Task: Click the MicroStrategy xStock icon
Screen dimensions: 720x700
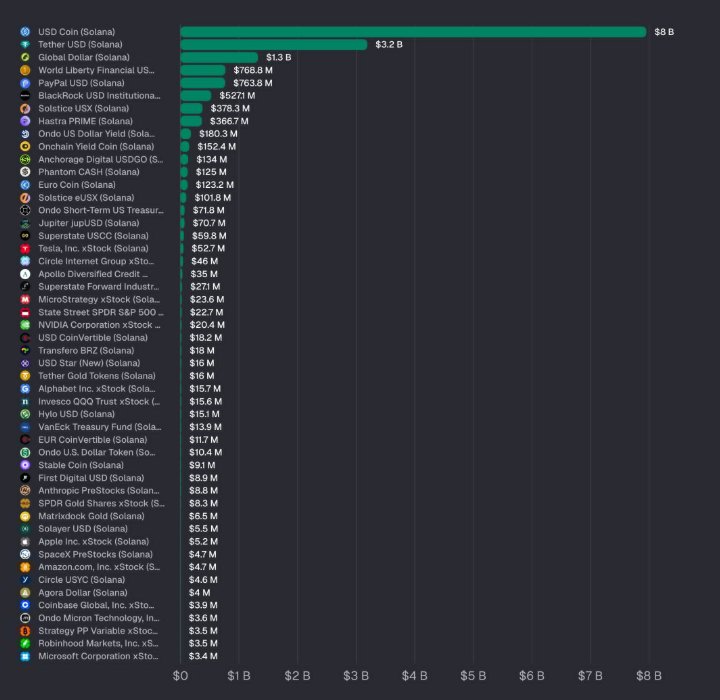Action: tap(25, 299)
